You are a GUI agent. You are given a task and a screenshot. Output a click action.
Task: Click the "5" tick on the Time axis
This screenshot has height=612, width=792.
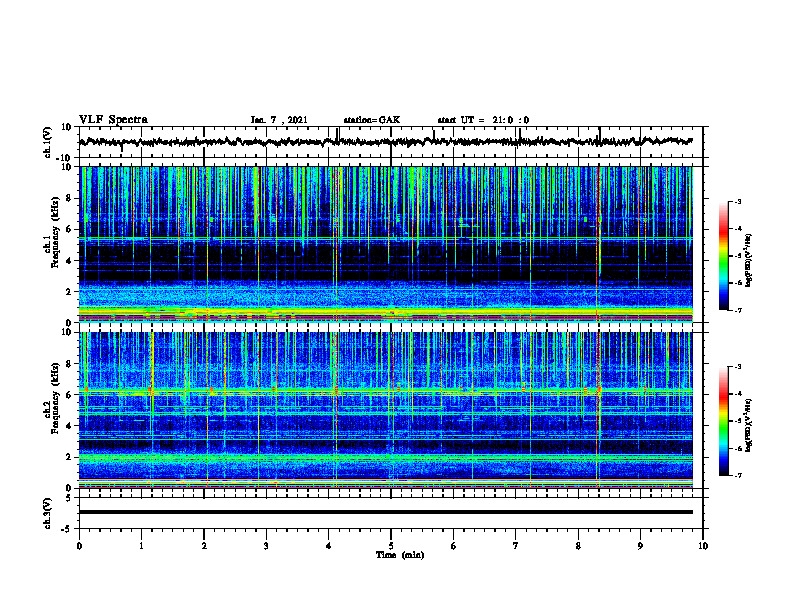click(391, 546)
